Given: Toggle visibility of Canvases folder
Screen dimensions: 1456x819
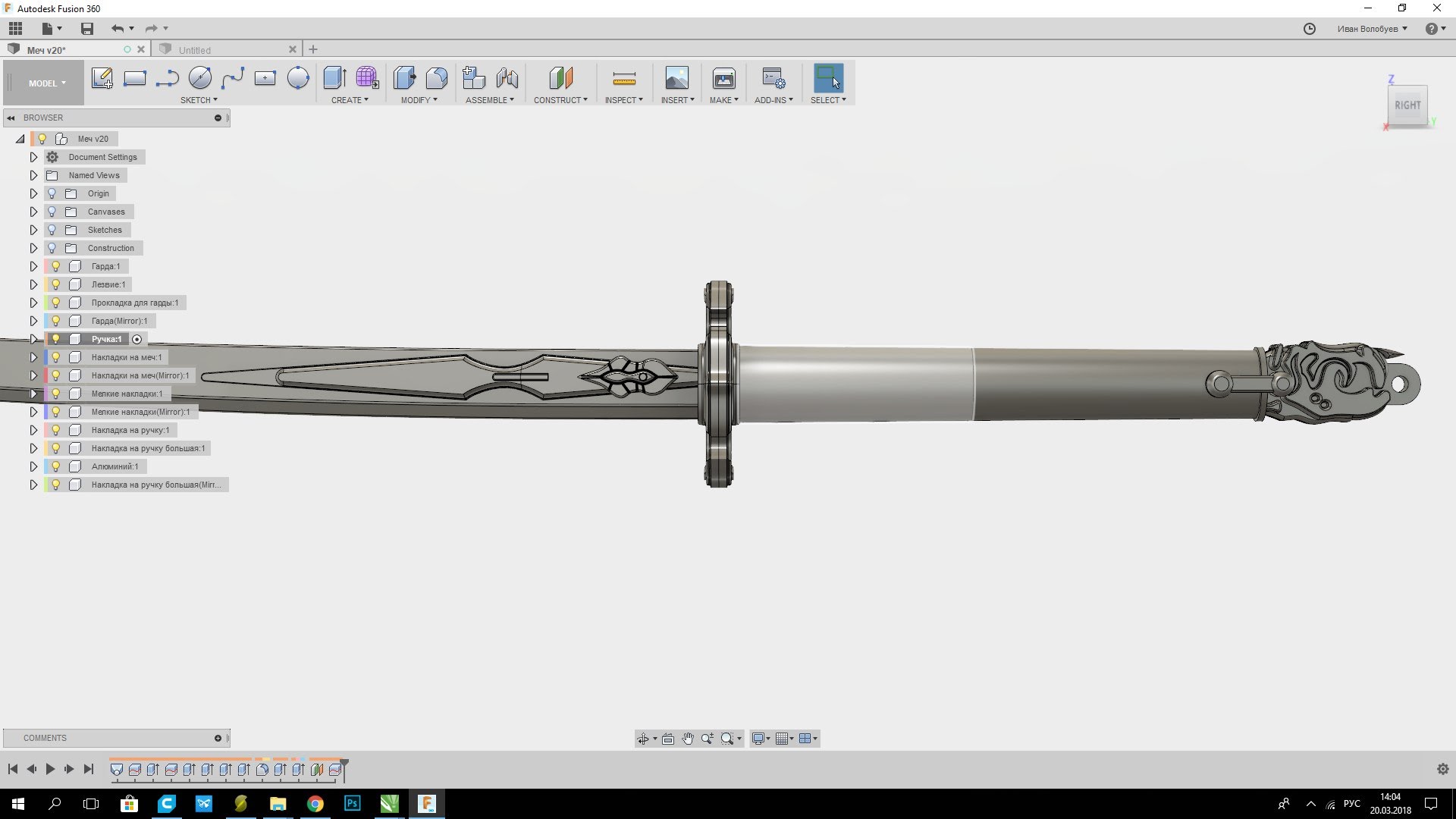Looking at the screenshot, I should point(52,212).
